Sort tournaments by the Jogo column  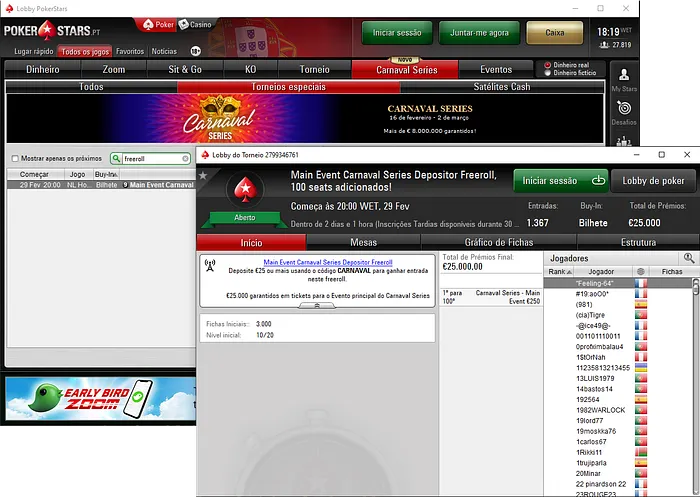(x=77, y=174)
